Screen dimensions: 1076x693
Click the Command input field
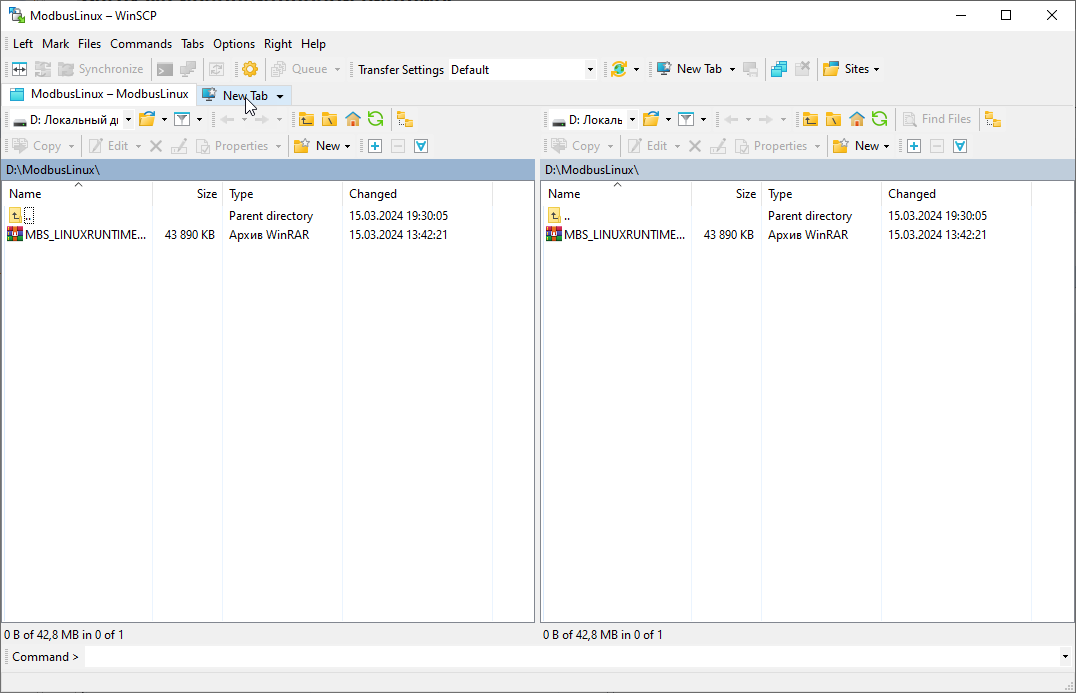pos(570,657)
